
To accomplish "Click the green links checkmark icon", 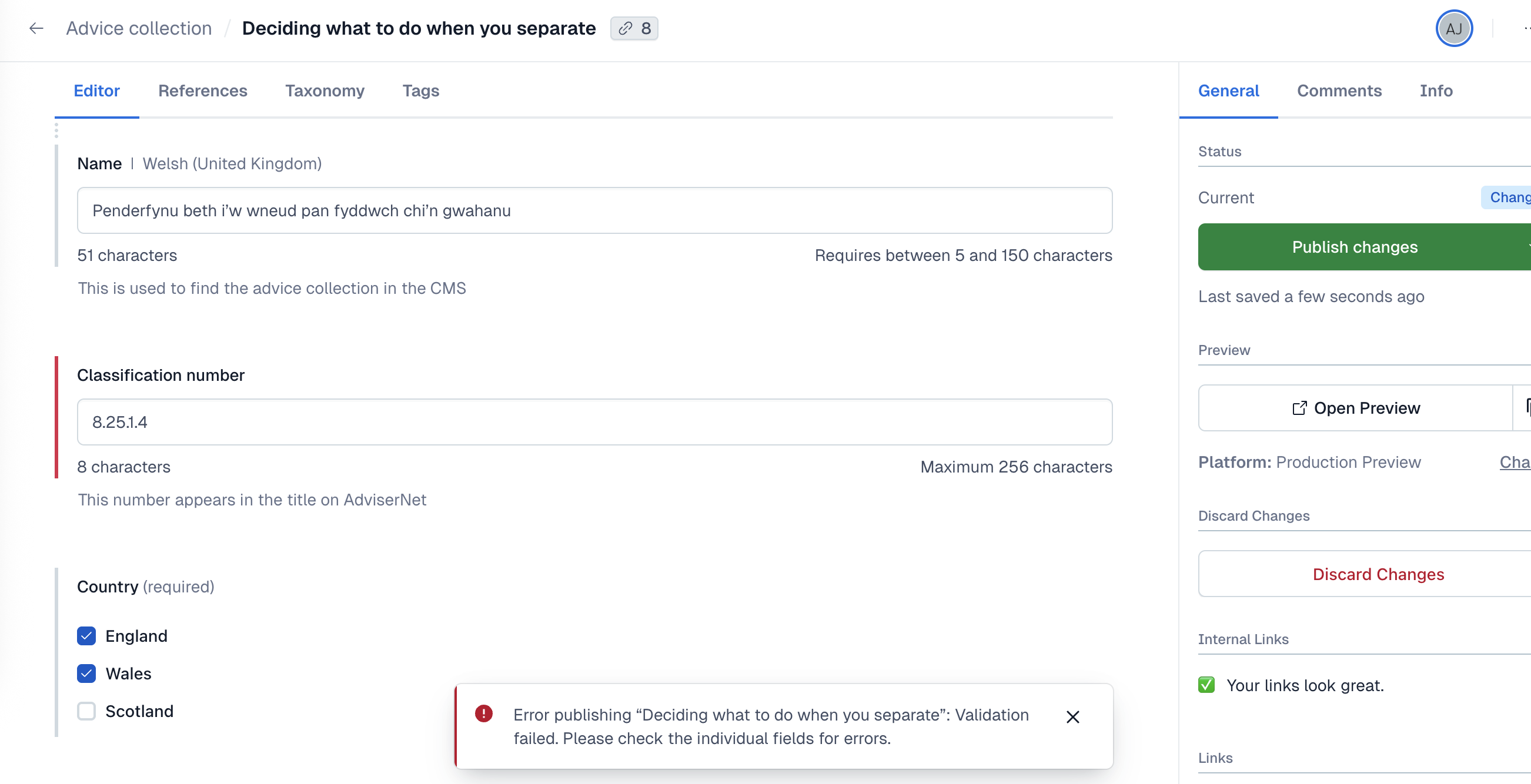I will 1206,685.
